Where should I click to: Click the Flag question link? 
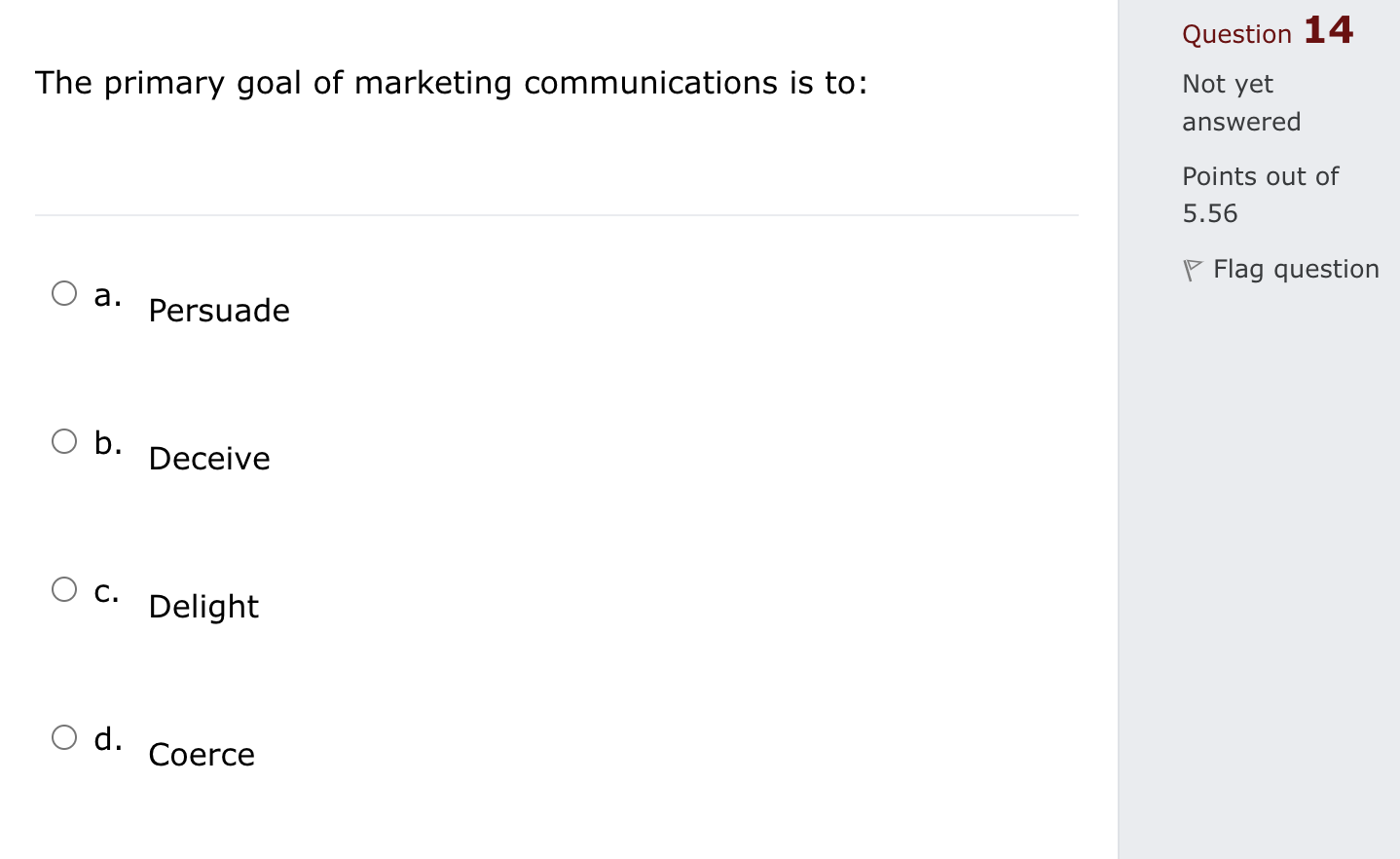pos(1296,269)
